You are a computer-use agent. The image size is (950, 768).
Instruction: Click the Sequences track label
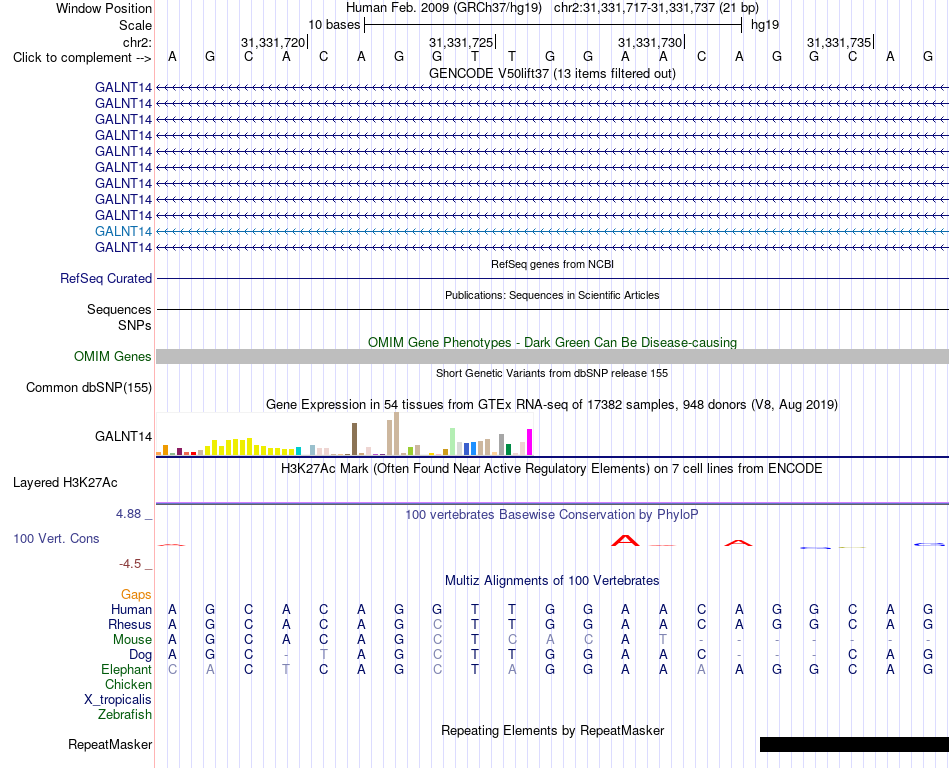(x=119, y=310)
